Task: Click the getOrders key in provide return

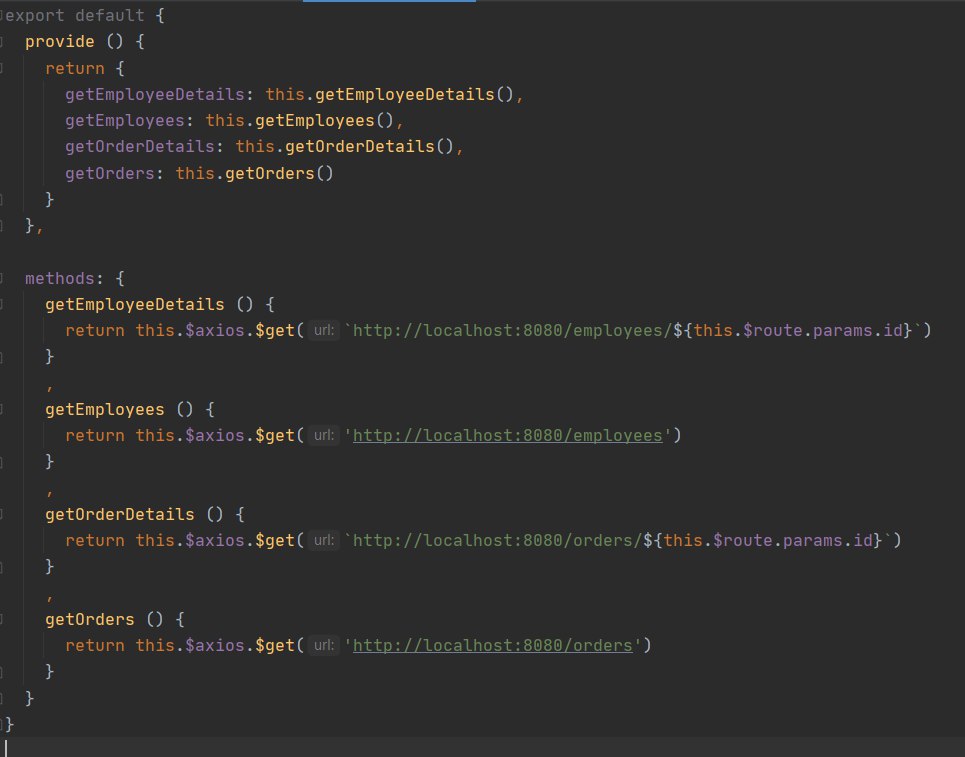Action: (110, 174)
